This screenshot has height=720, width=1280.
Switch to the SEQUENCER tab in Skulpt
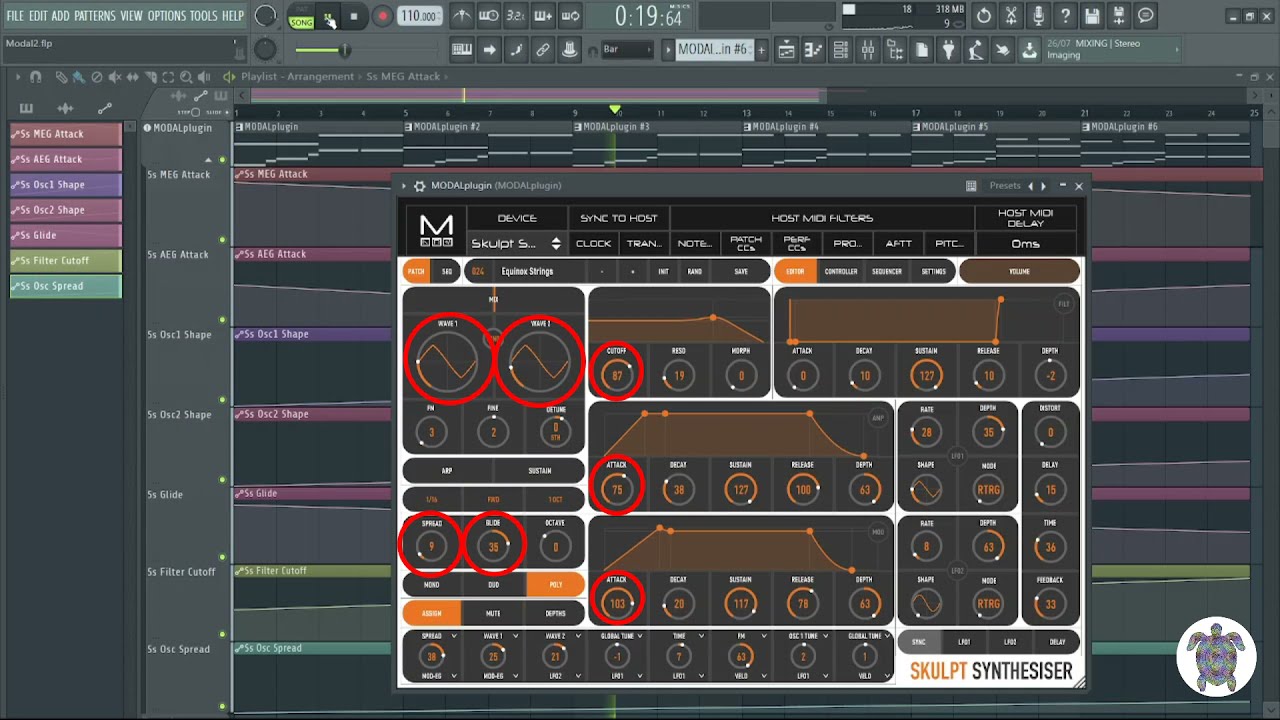(886, 271)
